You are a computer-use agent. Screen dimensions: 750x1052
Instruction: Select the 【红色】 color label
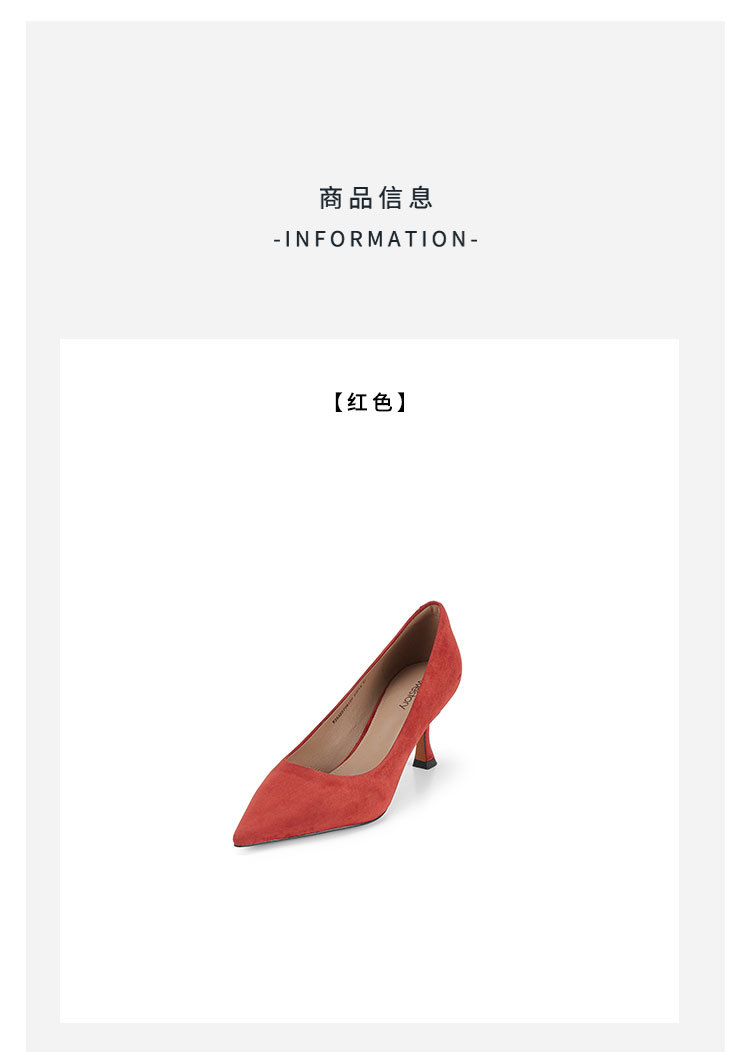(370, 402)
